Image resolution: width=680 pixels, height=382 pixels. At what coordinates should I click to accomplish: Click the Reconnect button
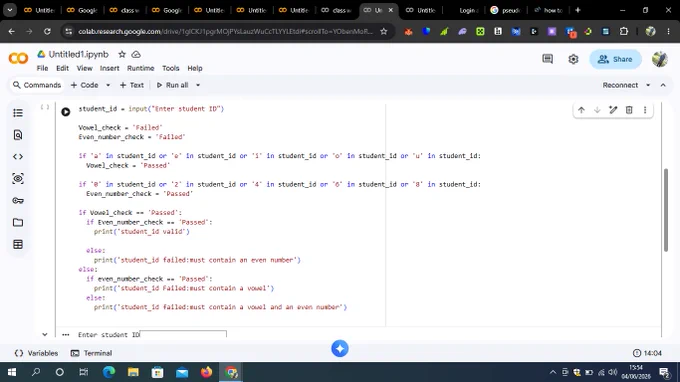pos(620,85)
